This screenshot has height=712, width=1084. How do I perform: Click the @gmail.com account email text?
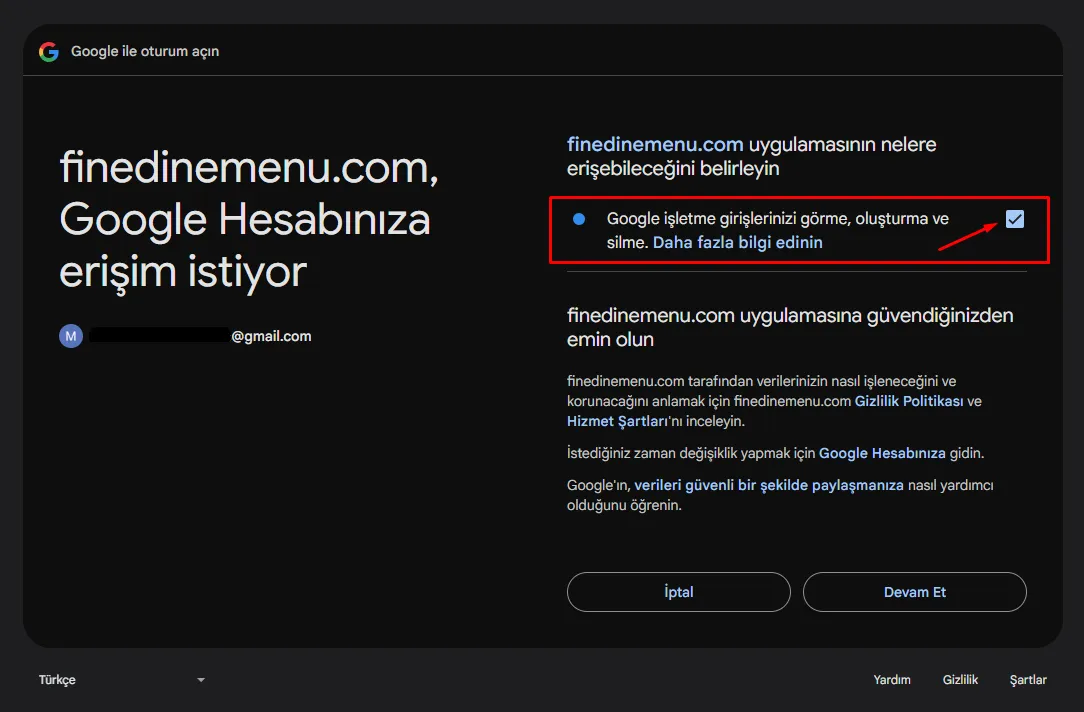pyautogui.click(x=270, y=336)
